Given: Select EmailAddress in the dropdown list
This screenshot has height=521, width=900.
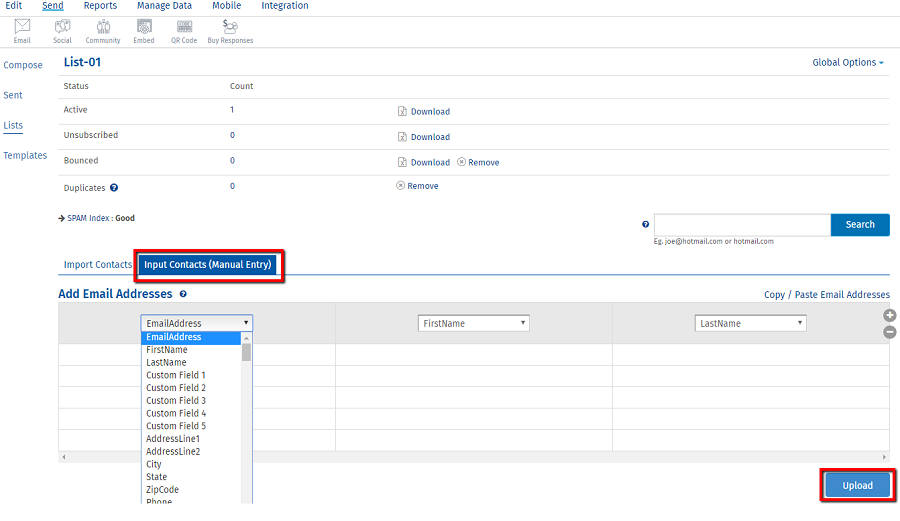Looking at the screenshot, I should 191,337.
